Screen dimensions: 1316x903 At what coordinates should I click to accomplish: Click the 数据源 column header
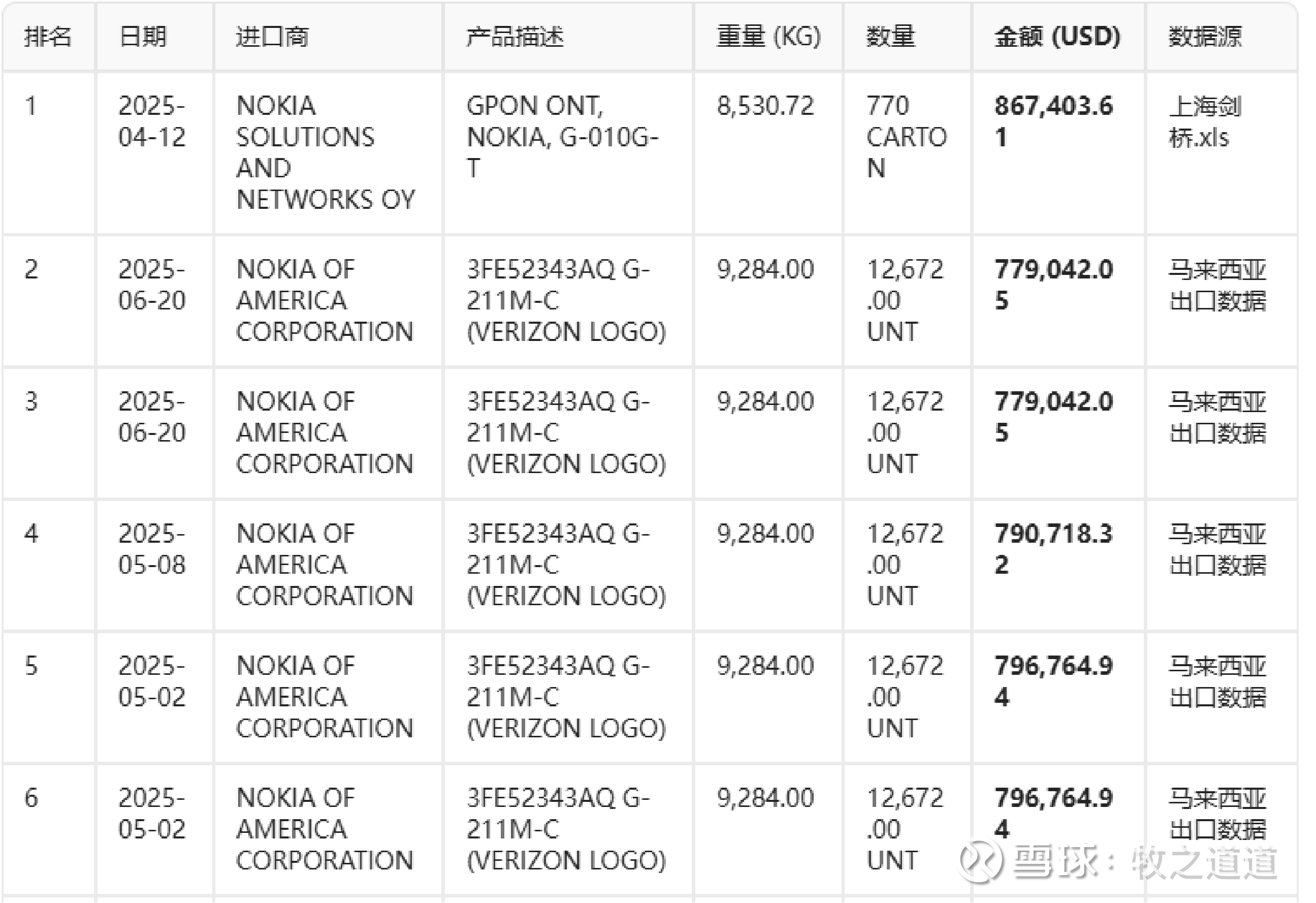[x=1205, y=37]
